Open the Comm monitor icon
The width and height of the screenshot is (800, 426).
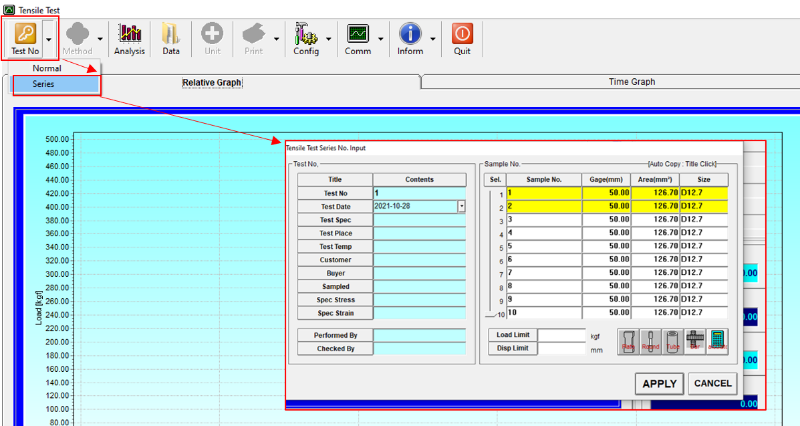pos(358,34)
